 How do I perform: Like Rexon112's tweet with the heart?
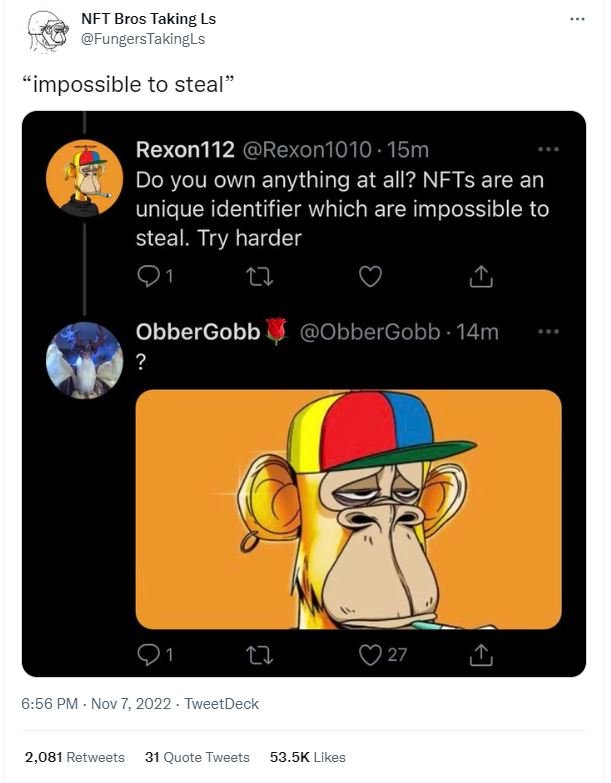point(371,276)
